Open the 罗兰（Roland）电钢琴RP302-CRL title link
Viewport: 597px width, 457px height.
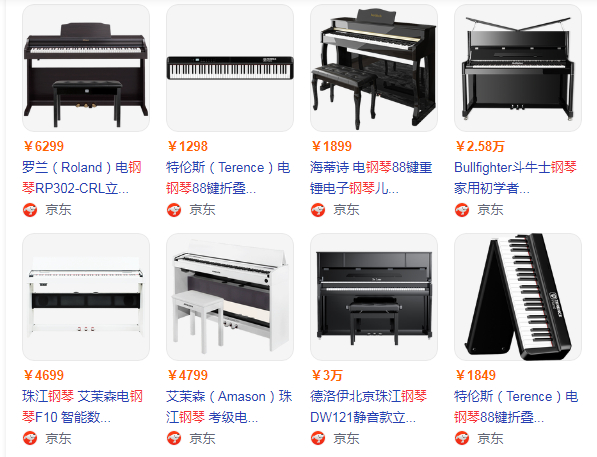coord(82,177)
